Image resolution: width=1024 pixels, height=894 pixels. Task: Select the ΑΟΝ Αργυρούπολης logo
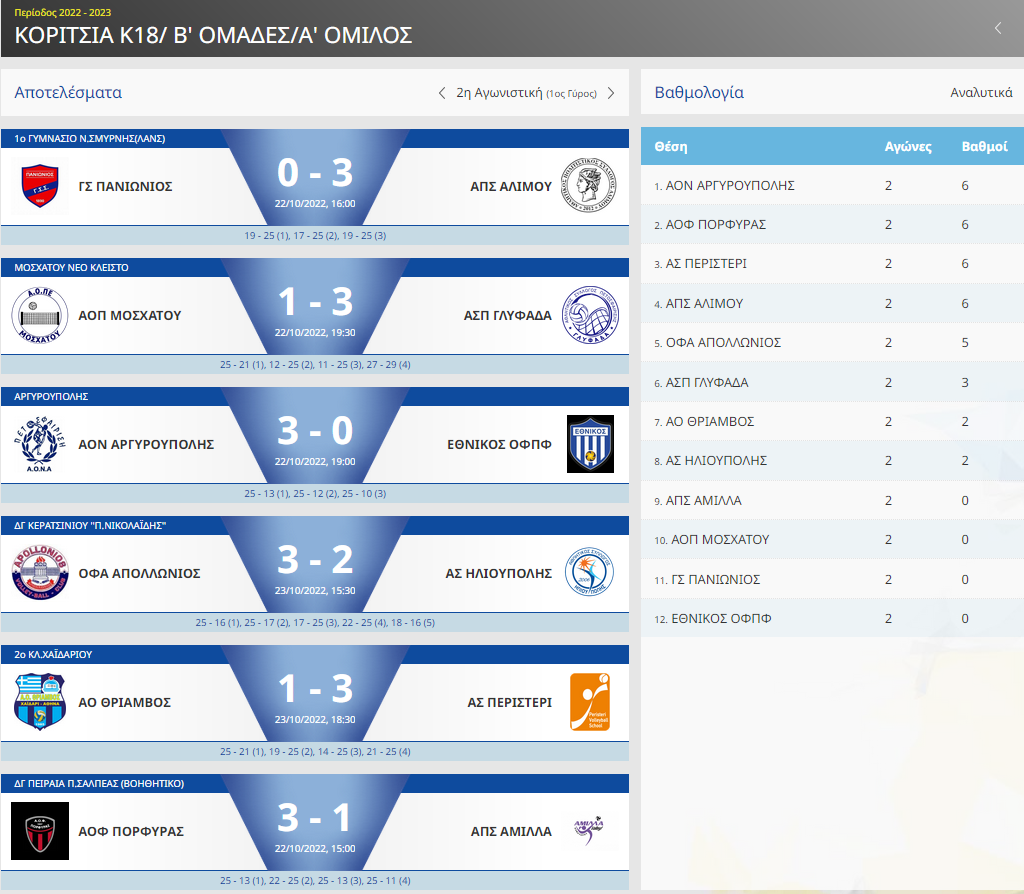(40, 444)
